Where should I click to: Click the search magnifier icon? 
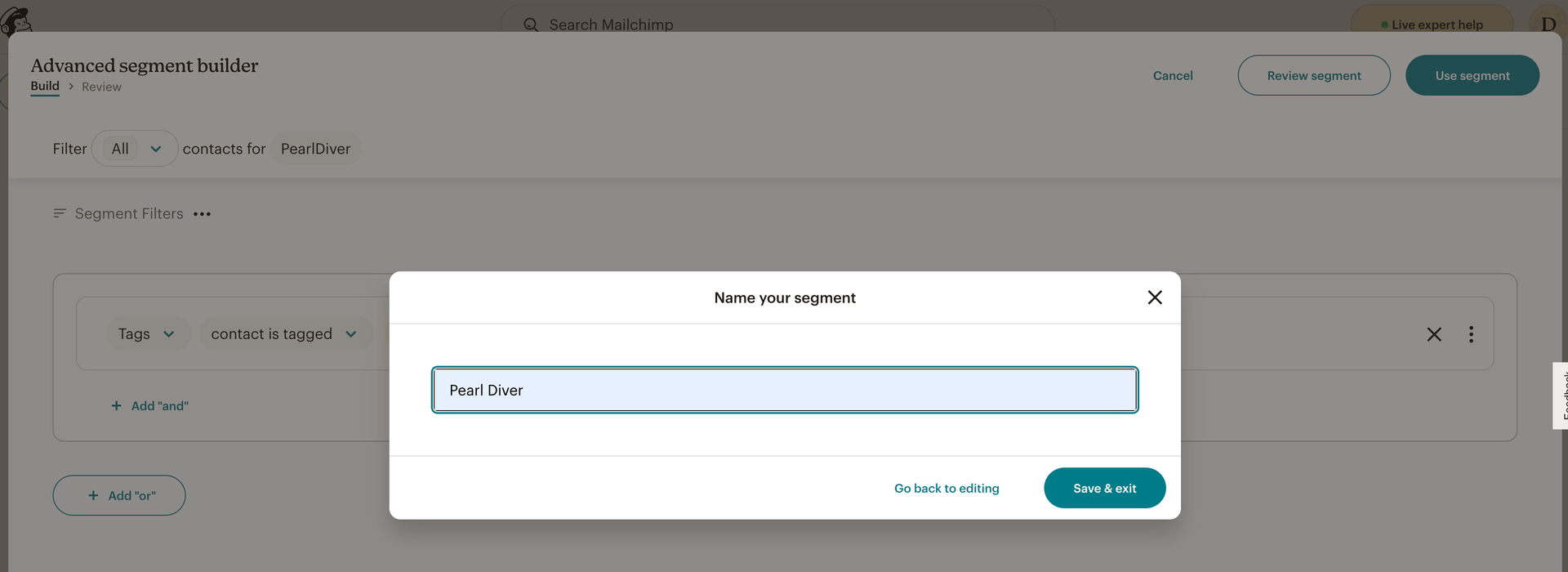point(531,25)
